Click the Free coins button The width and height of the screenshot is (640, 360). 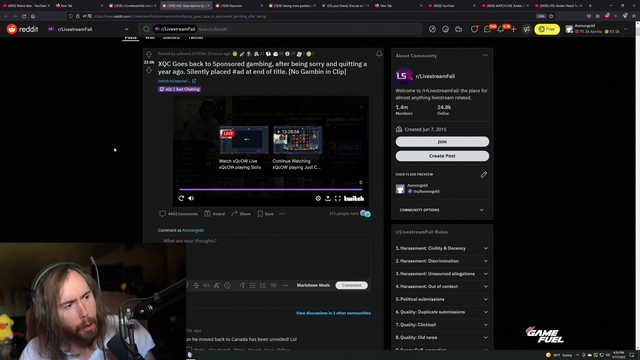coord(547,29)
